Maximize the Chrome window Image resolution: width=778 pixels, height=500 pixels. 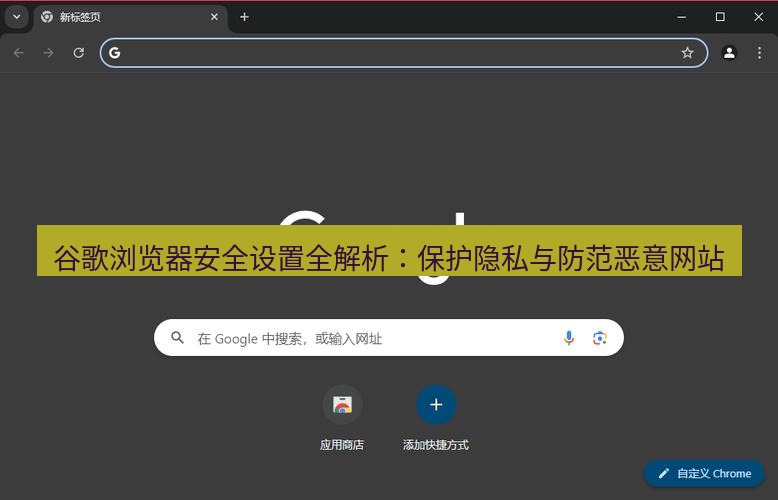point(720,17)
